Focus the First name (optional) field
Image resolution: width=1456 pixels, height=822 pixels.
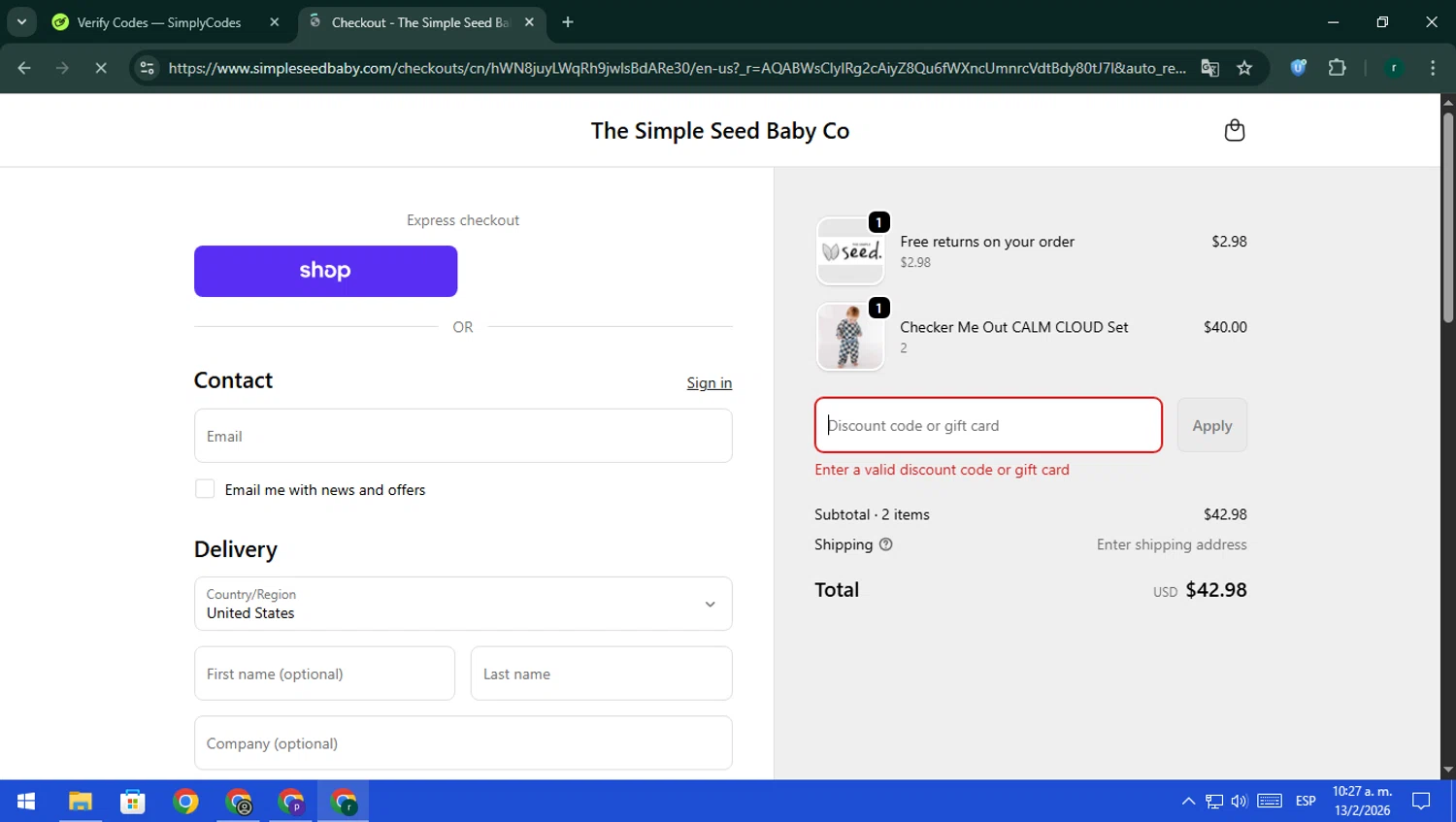coord(324,674)
